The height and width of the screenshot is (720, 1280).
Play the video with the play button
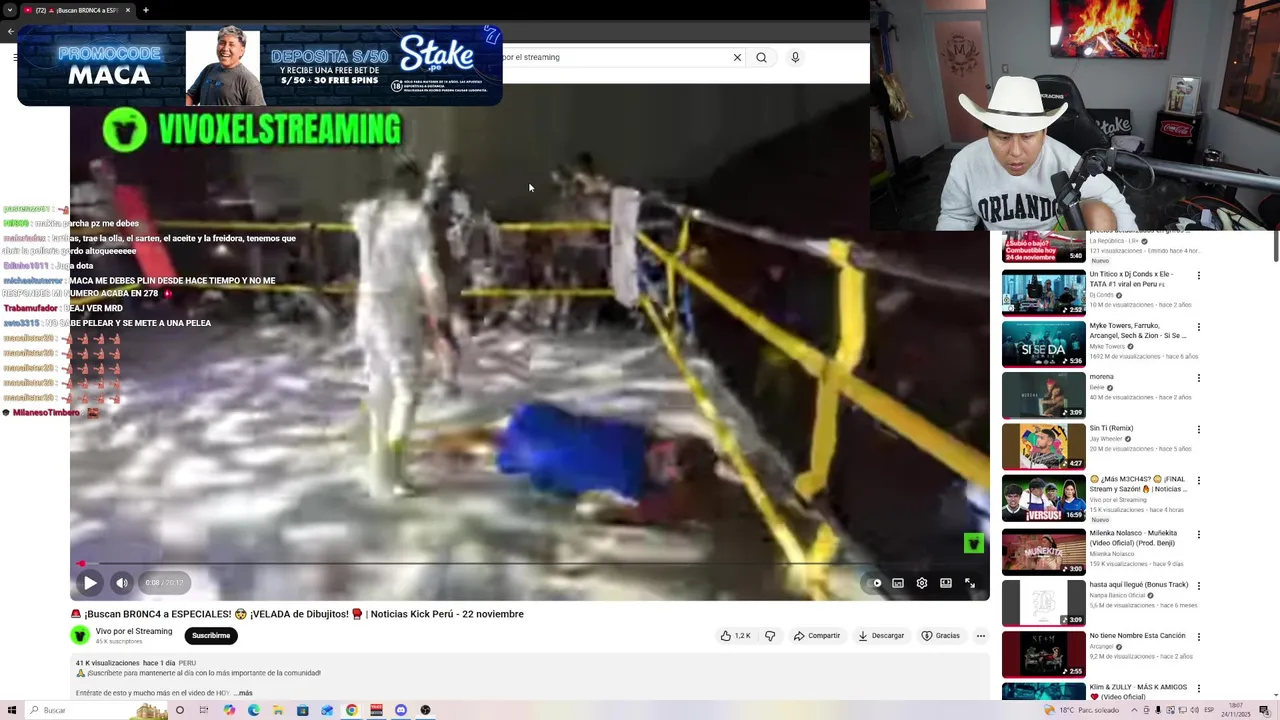pos(90,583)
